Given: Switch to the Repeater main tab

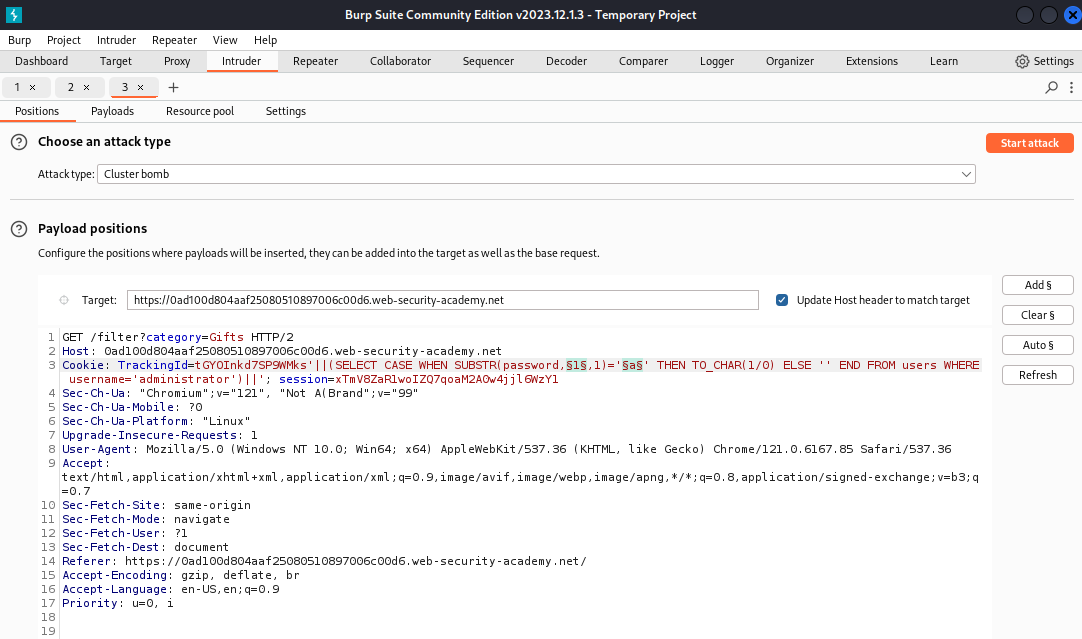Looking at the screenshot, I should pos(315,61).
